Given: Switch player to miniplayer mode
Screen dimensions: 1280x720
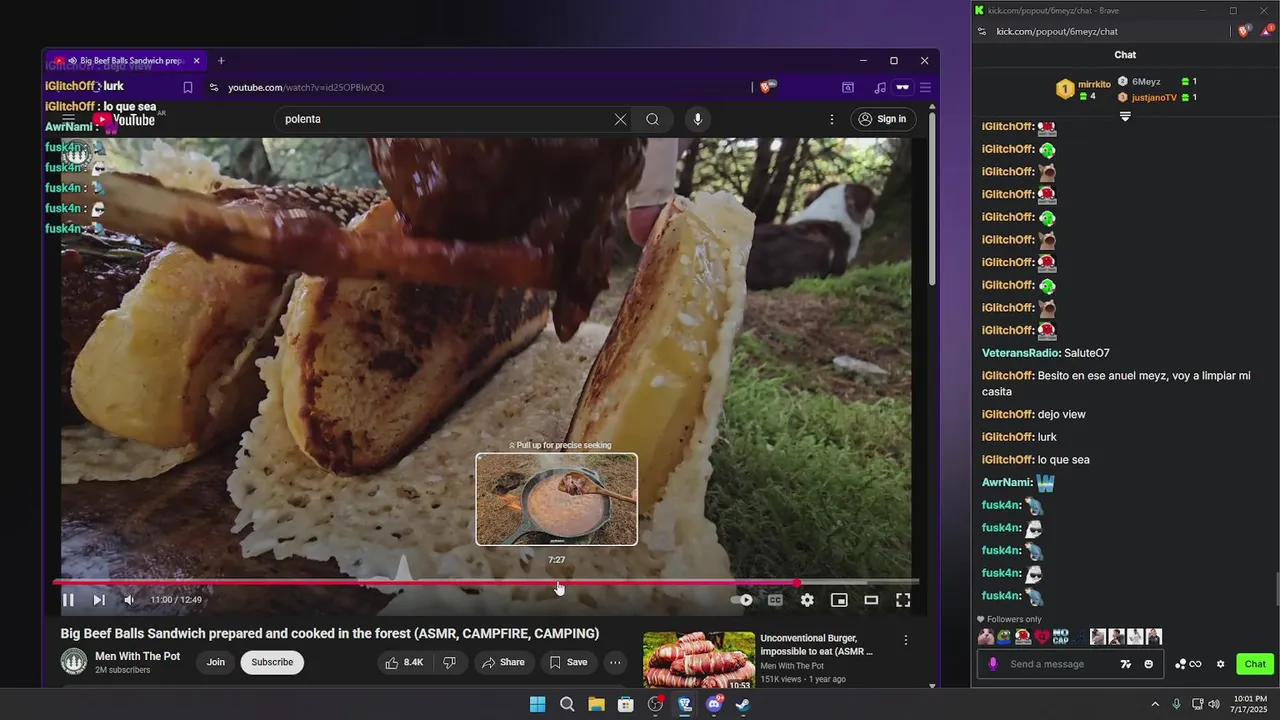Looking at the screenshot, I should coord(839,600).
